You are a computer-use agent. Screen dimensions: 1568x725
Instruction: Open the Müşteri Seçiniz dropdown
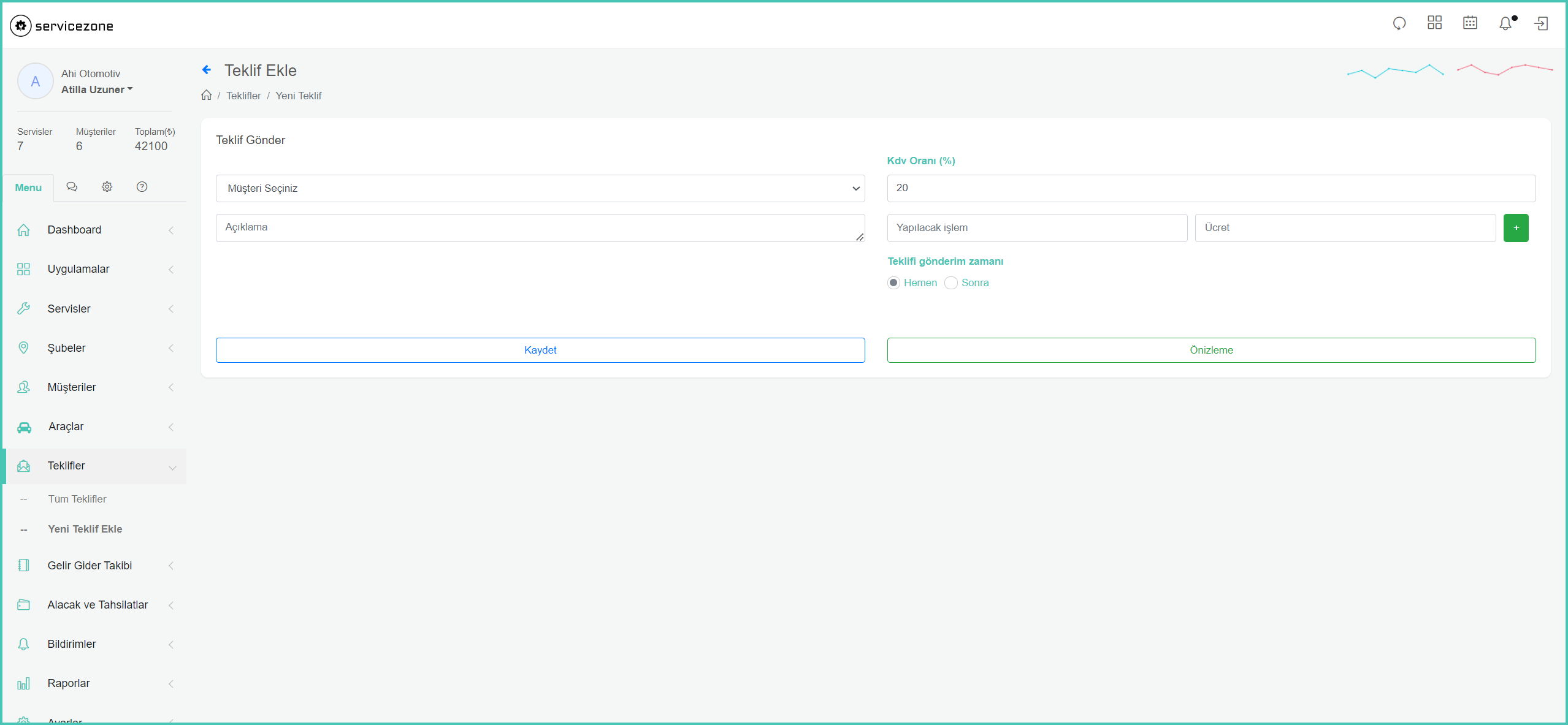click(x=540, y=188)
